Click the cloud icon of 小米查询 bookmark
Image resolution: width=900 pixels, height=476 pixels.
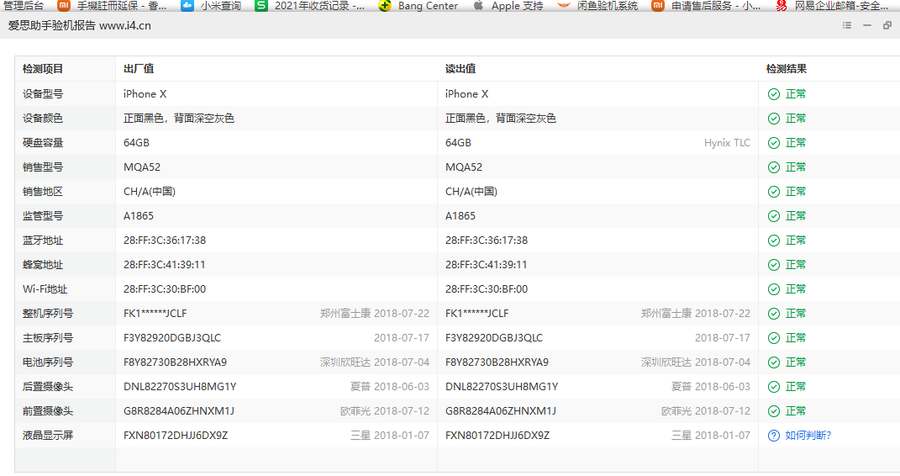pyautogui.click(x=187, y=5)
